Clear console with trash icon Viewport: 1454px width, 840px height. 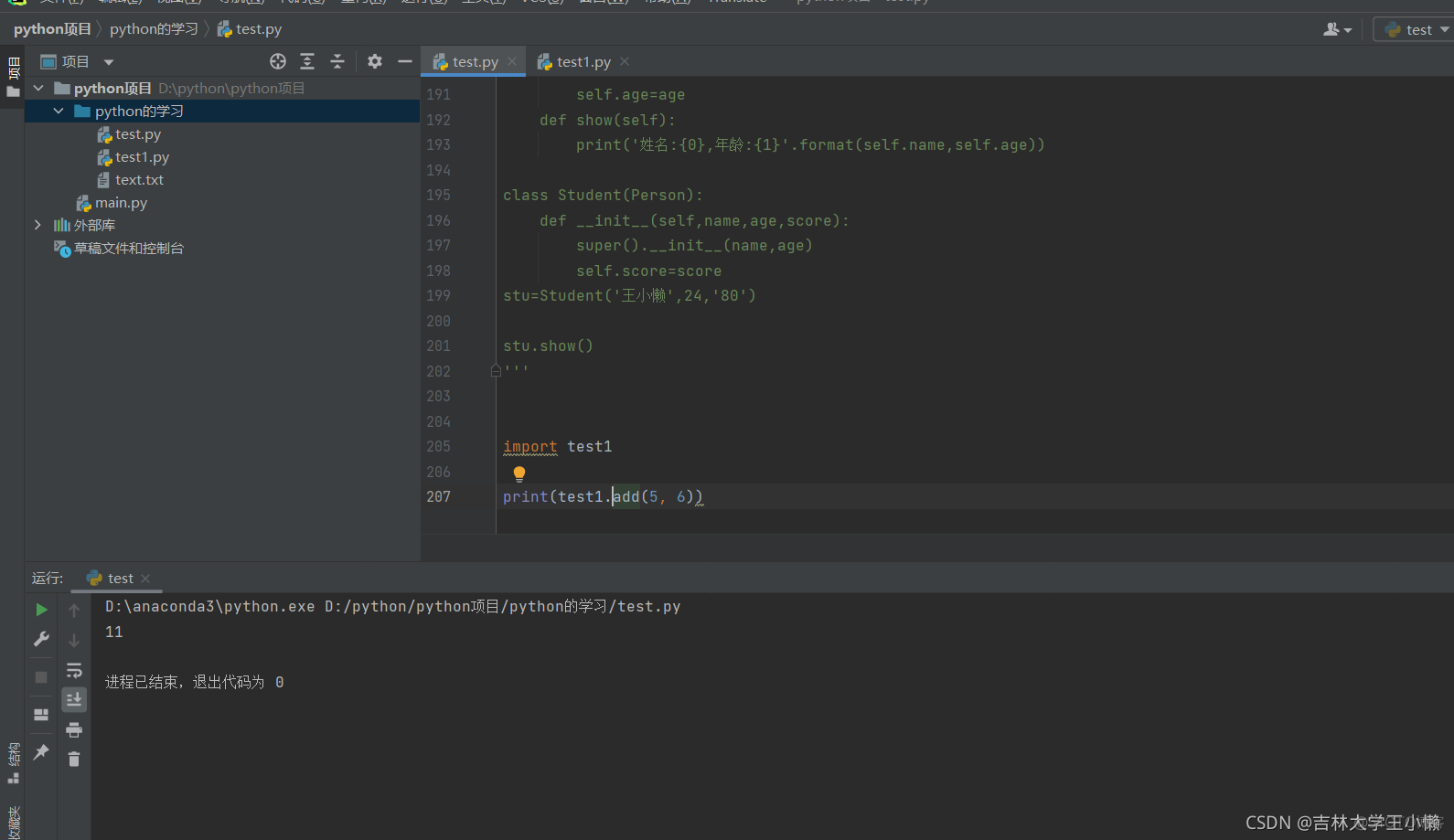(x=74, y=760)
